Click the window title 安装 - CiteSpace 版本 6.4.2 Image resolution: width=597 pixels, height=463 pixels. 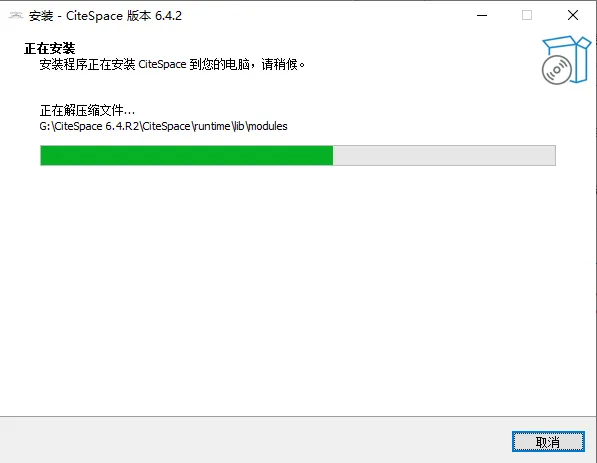105,16
